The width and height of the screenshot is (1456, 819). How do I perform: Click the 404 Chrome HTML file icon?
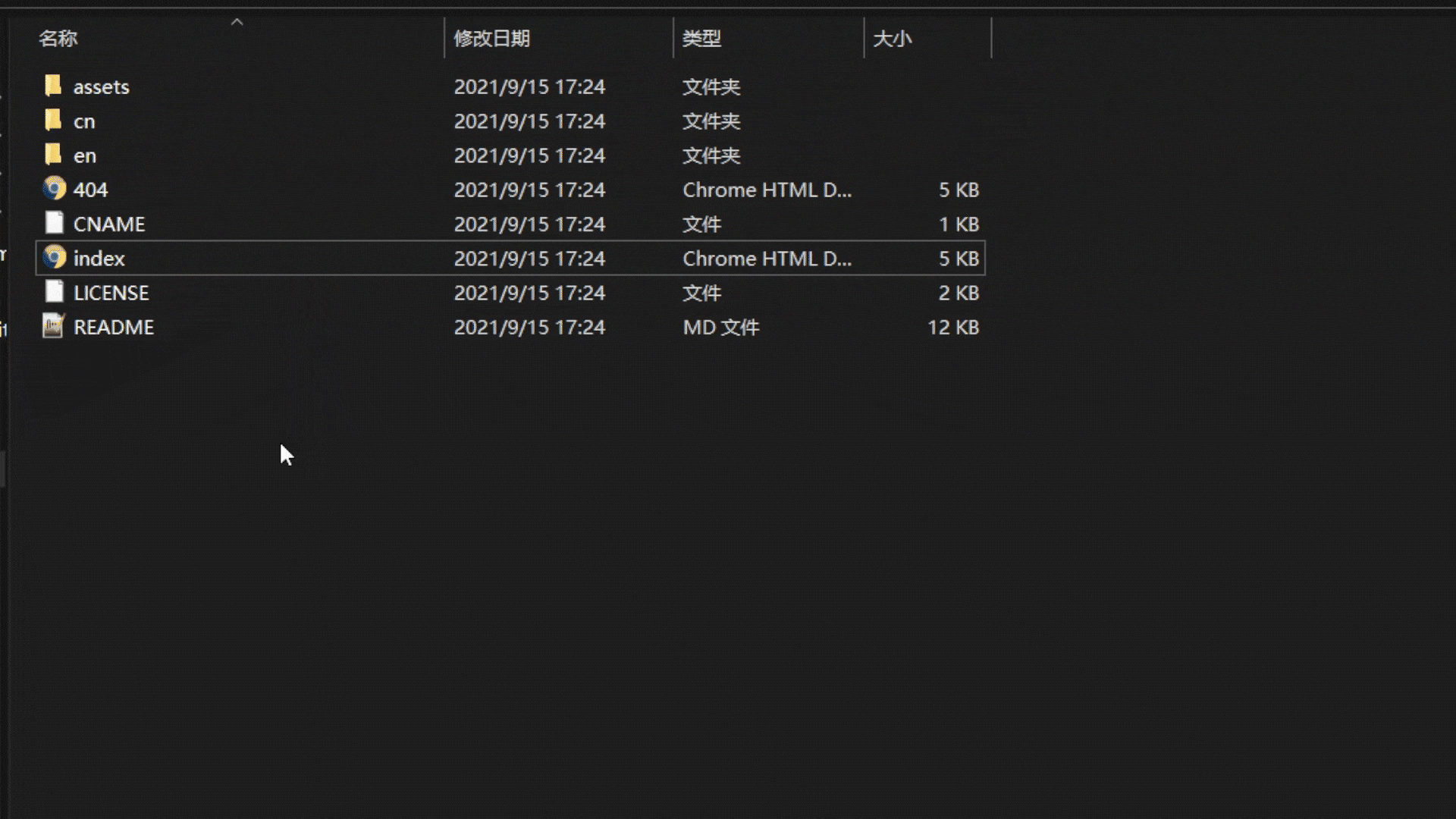click(54, 189)
